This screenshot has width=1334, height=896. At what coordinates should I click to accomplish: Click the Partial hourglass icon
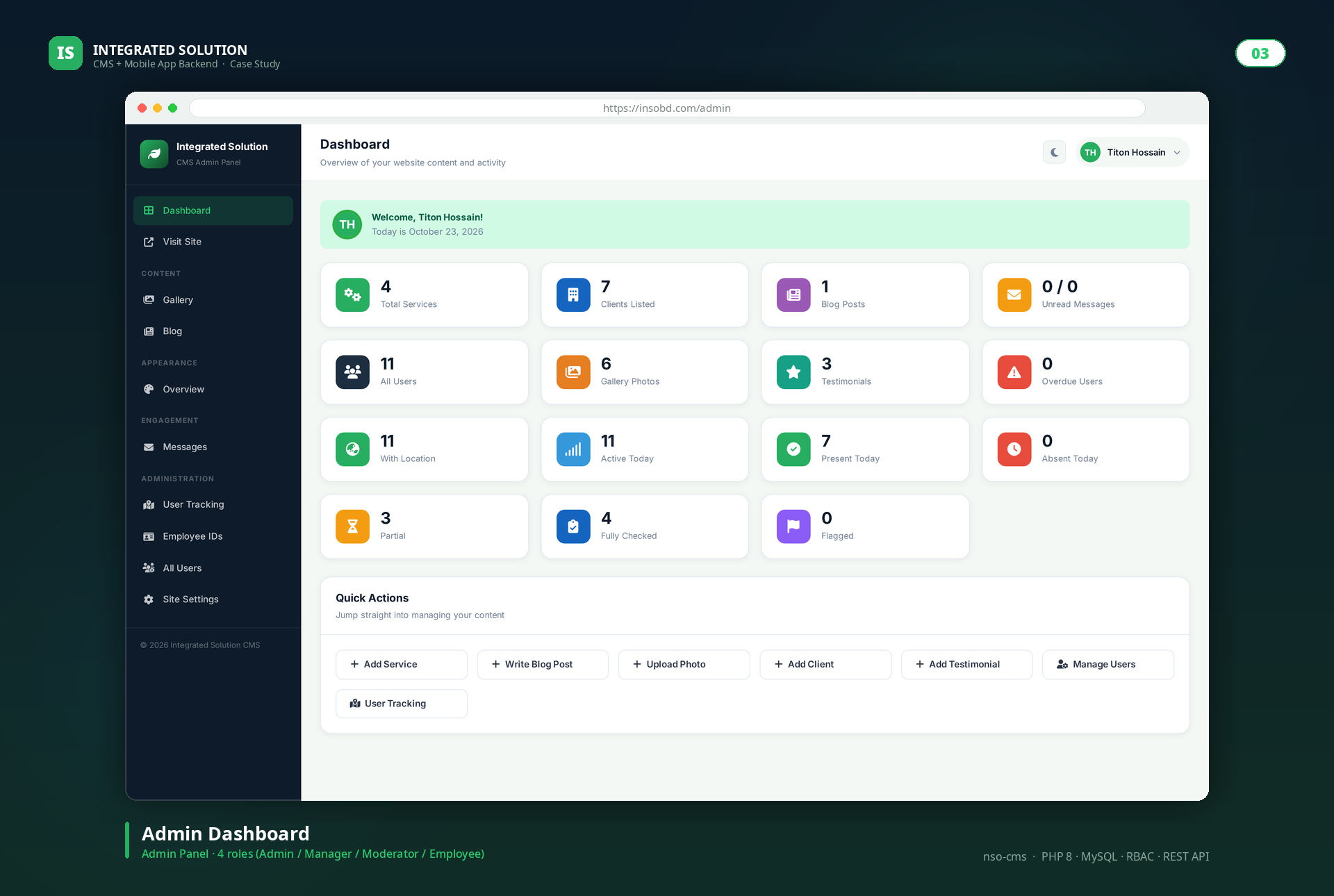point(352,526)
